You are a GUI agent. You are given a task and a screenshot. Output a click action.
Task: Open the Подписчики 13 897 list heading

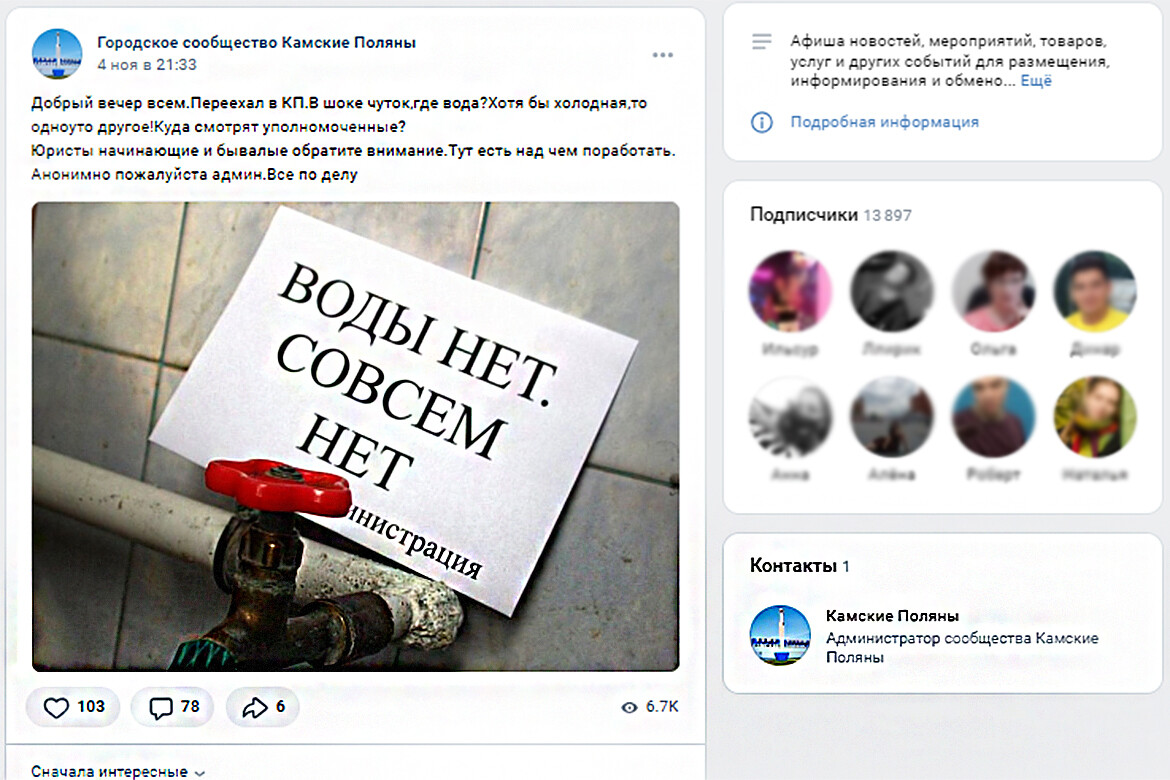(x=830, y=215)
